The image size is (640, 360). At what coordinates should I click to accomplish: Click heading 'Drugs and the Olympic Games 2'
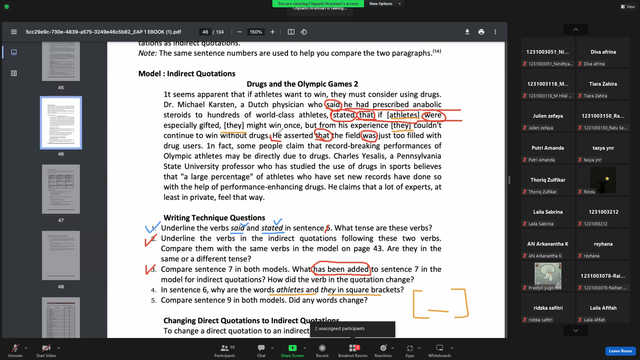[302, 84]
